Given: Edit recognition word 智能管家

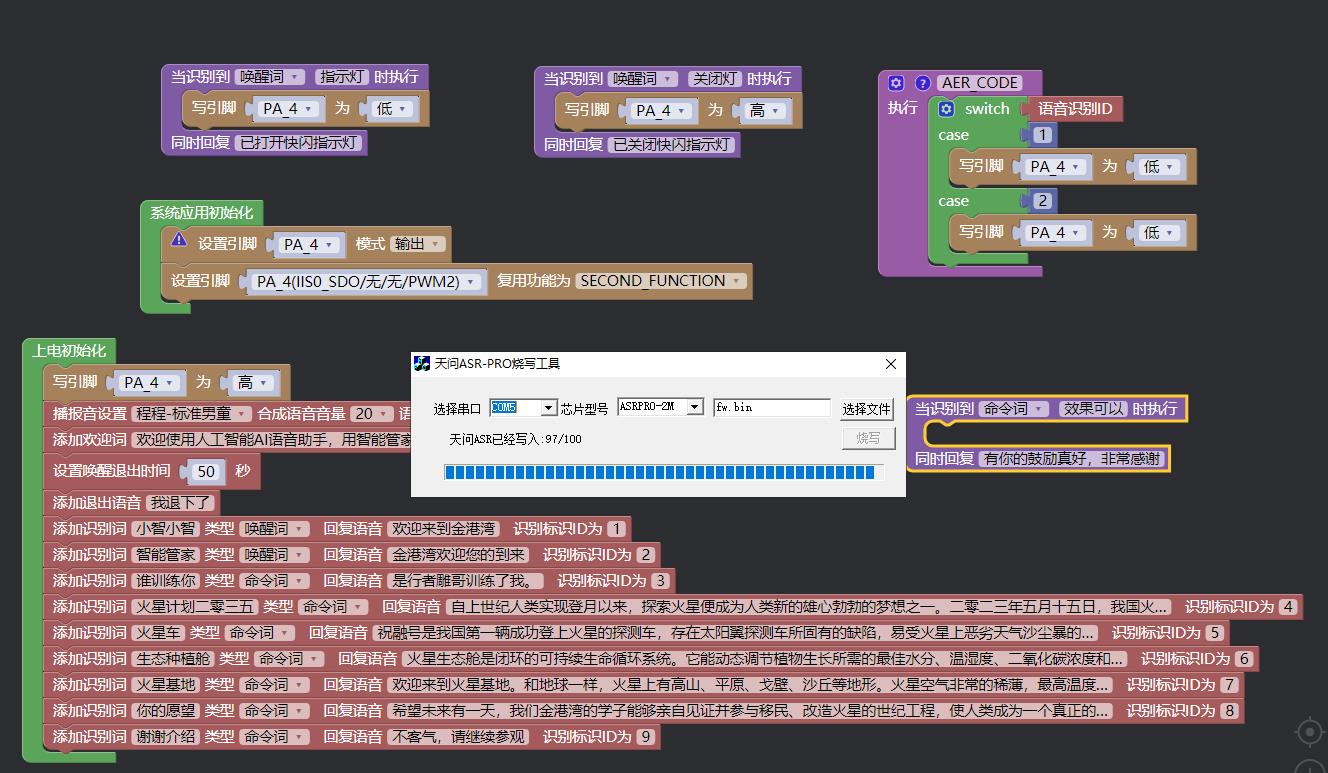Looking at the screenshot, I should coord(165,555).
